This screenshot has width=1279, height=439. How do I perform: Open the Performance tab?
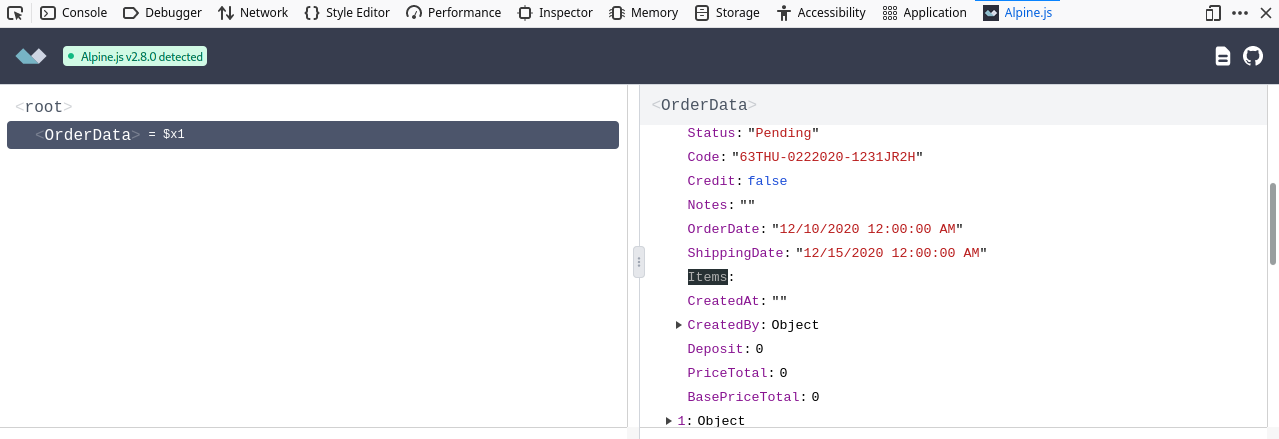pyautogui.click(x=454, y=13)
